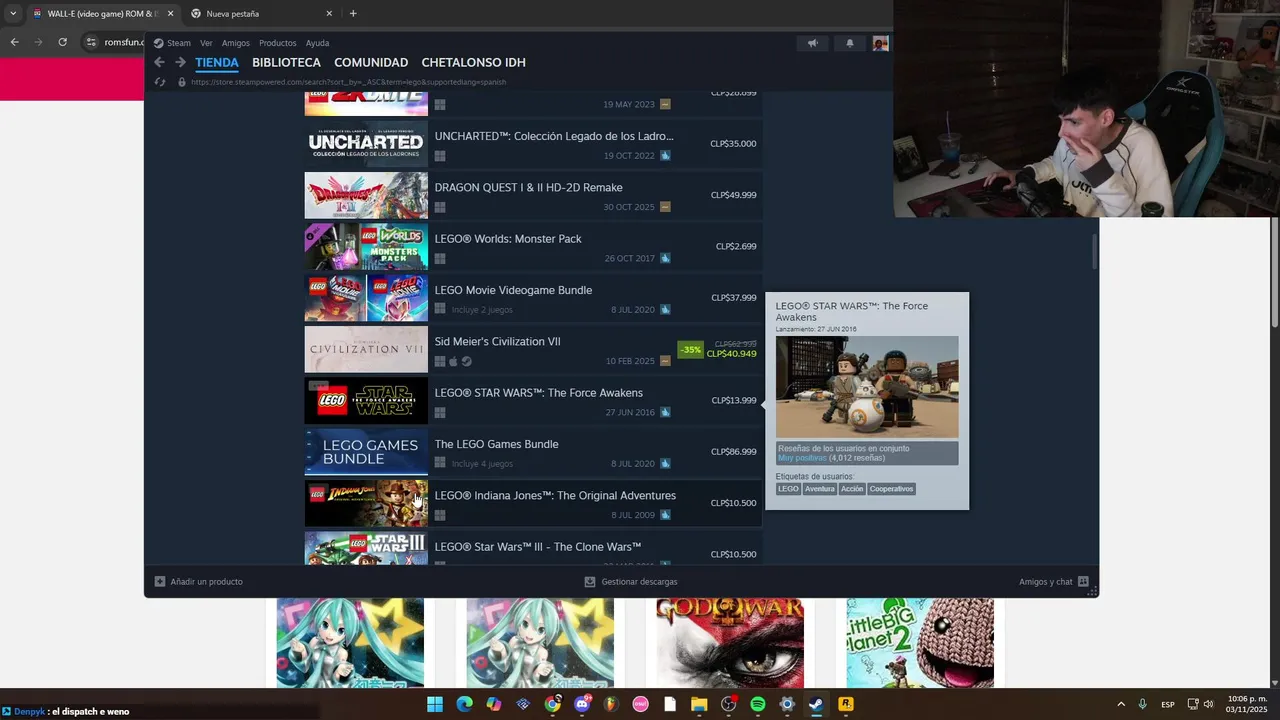
Task: Open LEGO Worlds: Monster Pack result
Action: pyautogui.click(x=533, y=246)
